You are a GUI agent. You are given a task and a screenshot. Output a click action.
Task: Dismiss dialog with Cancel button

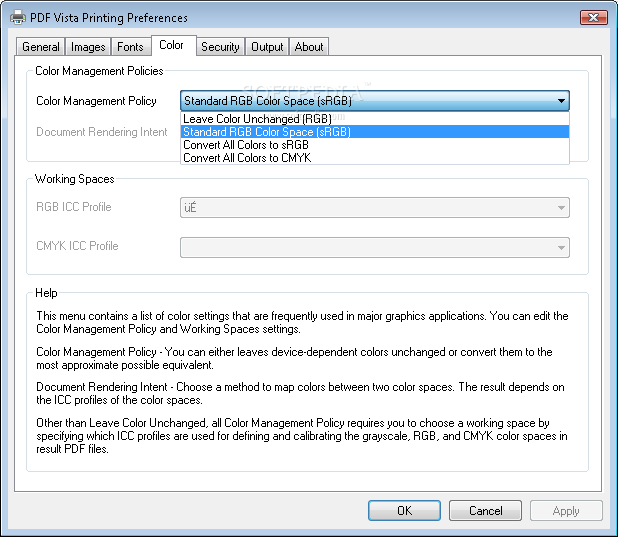click(x=485, y=511)
